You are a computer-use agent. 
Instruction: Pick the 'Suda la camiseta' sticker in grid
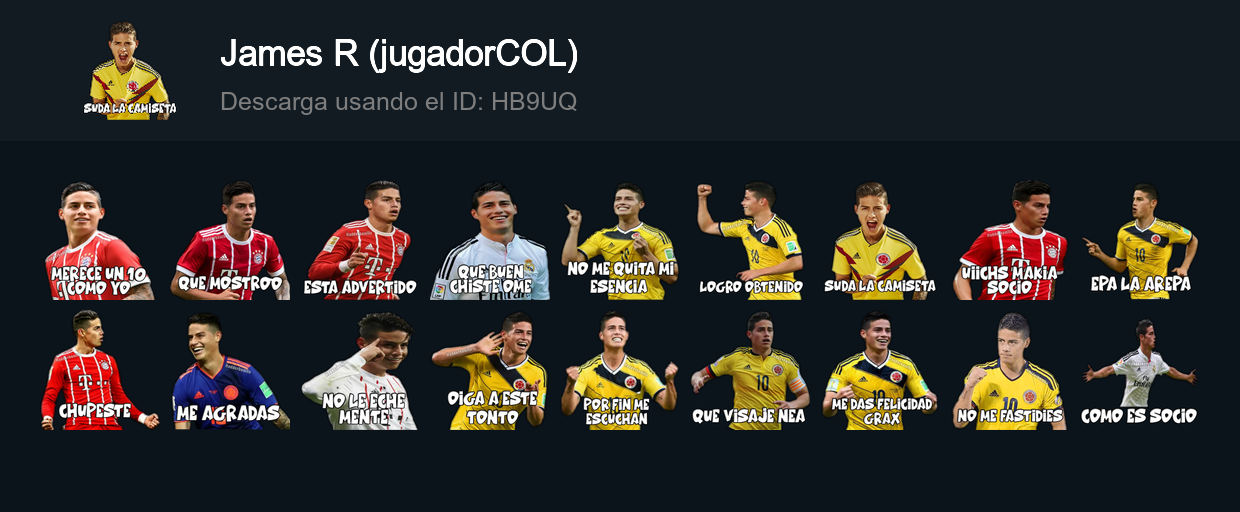tap(880, 241)
